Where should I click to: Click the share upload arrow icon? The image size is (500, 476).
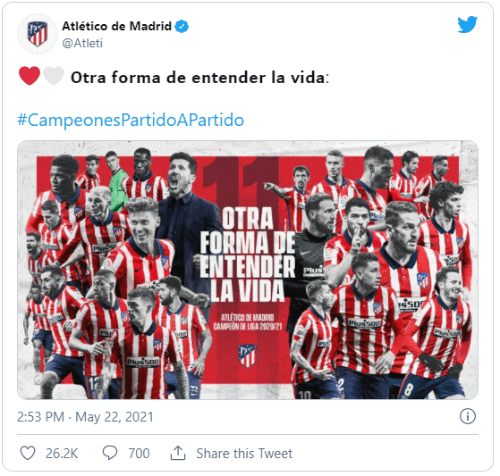pyautogui.click(x=178, y=453)
